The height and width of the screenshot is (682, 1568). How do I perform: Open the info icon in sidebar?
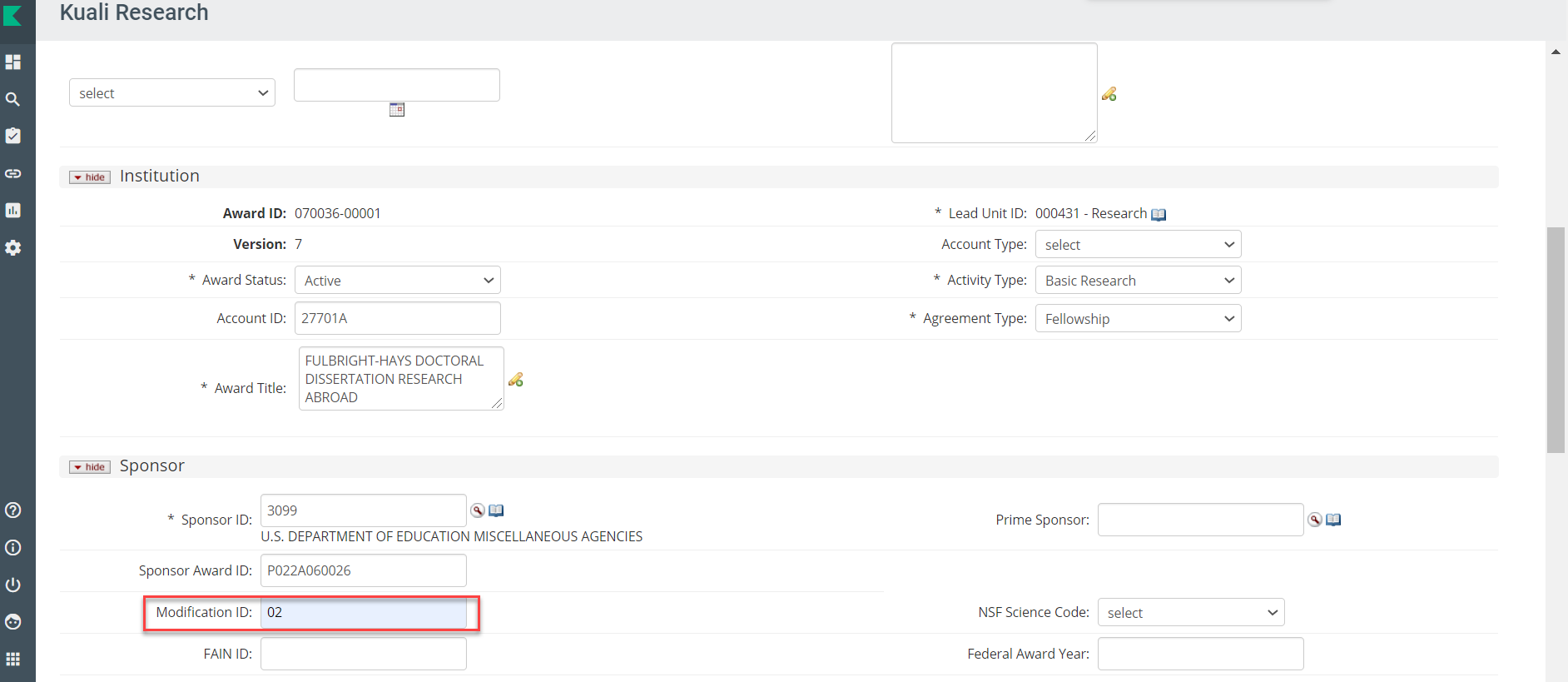[12, 547]
